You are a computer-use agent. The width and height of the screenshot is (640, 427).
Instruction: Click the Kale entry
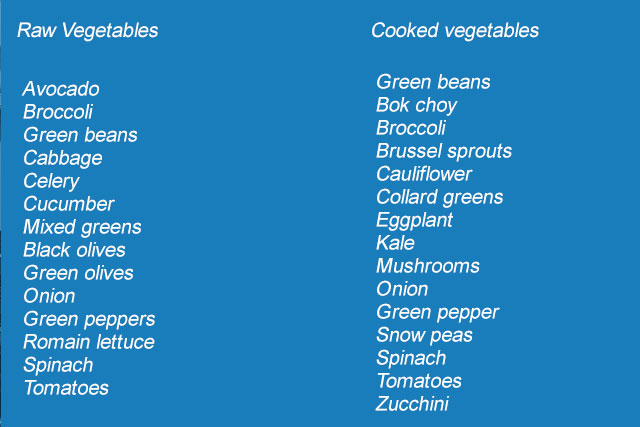coord(395,243)
